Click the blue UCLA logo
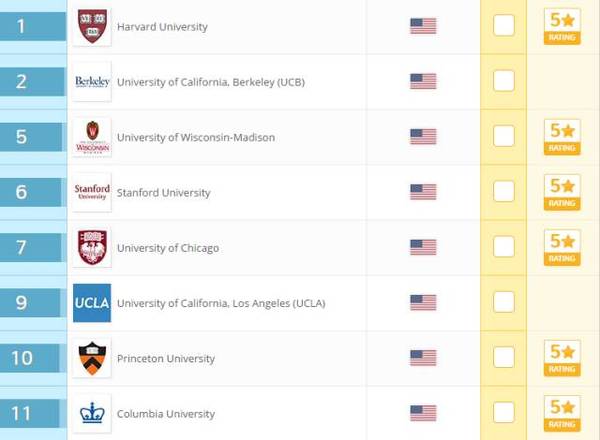Screen dimensions: 600x440 pyautogui.click(x=92, y=303)
